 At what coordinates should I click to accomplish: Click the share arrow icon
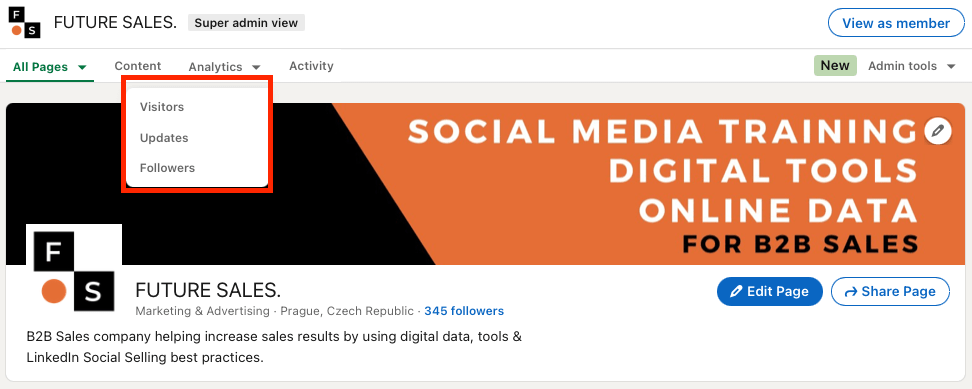click(850, 292)
